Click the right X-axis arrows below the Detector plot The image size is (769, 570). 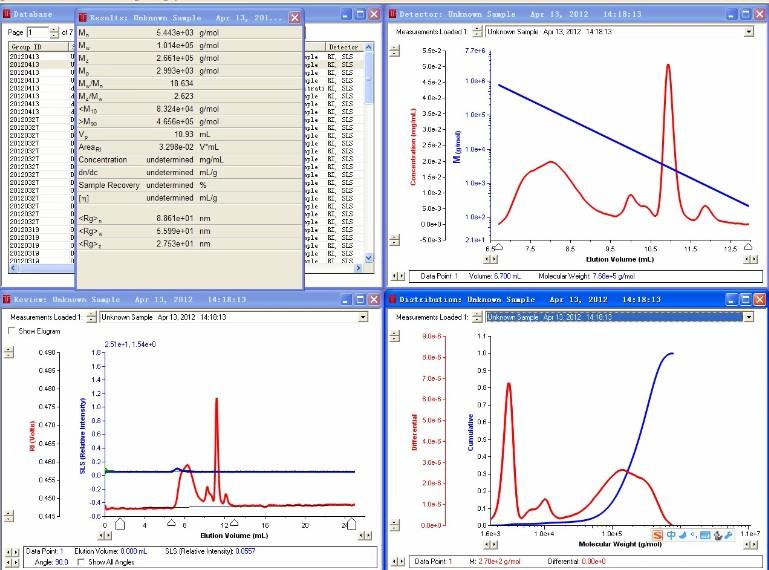(751, 259)
